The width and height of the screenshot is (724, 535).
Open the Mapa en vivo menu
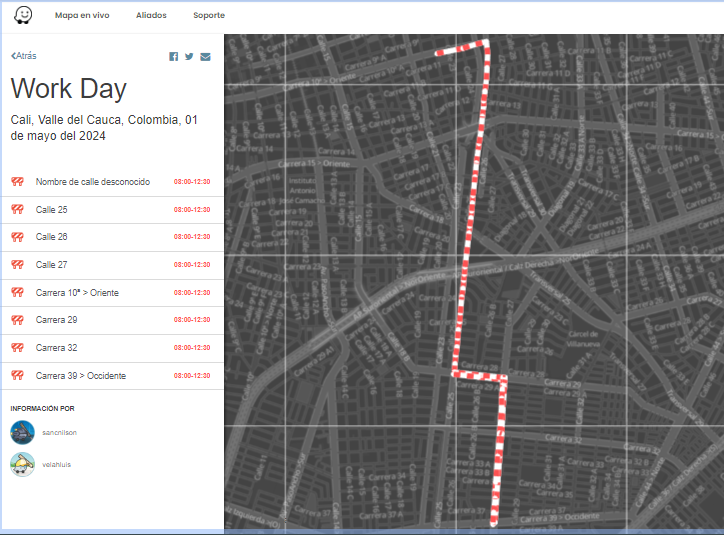82,15
